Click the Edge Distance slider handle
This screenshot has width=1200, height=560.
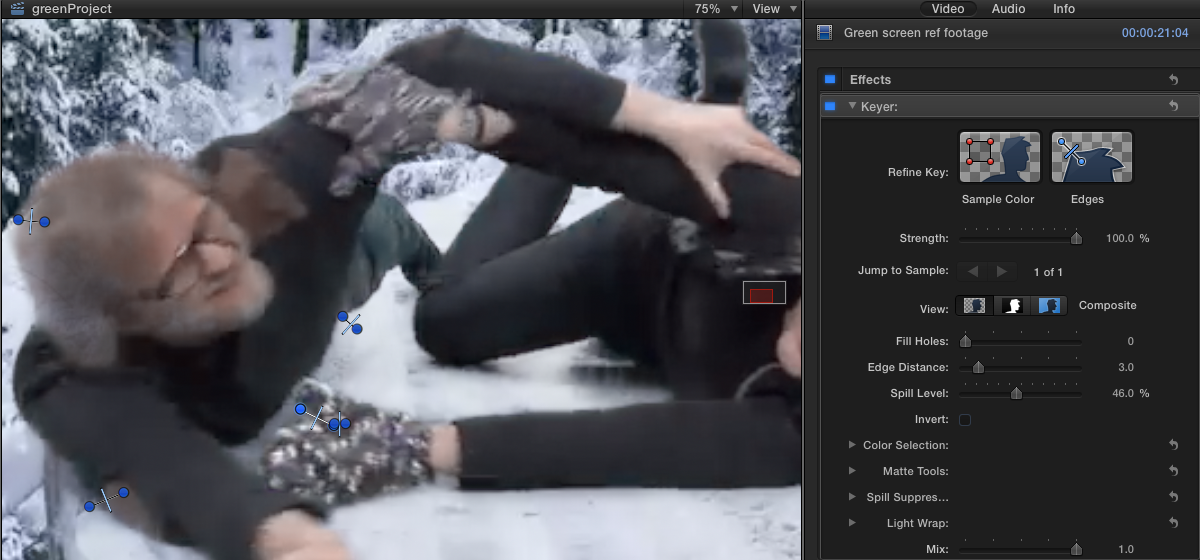(x=978, y=367)
